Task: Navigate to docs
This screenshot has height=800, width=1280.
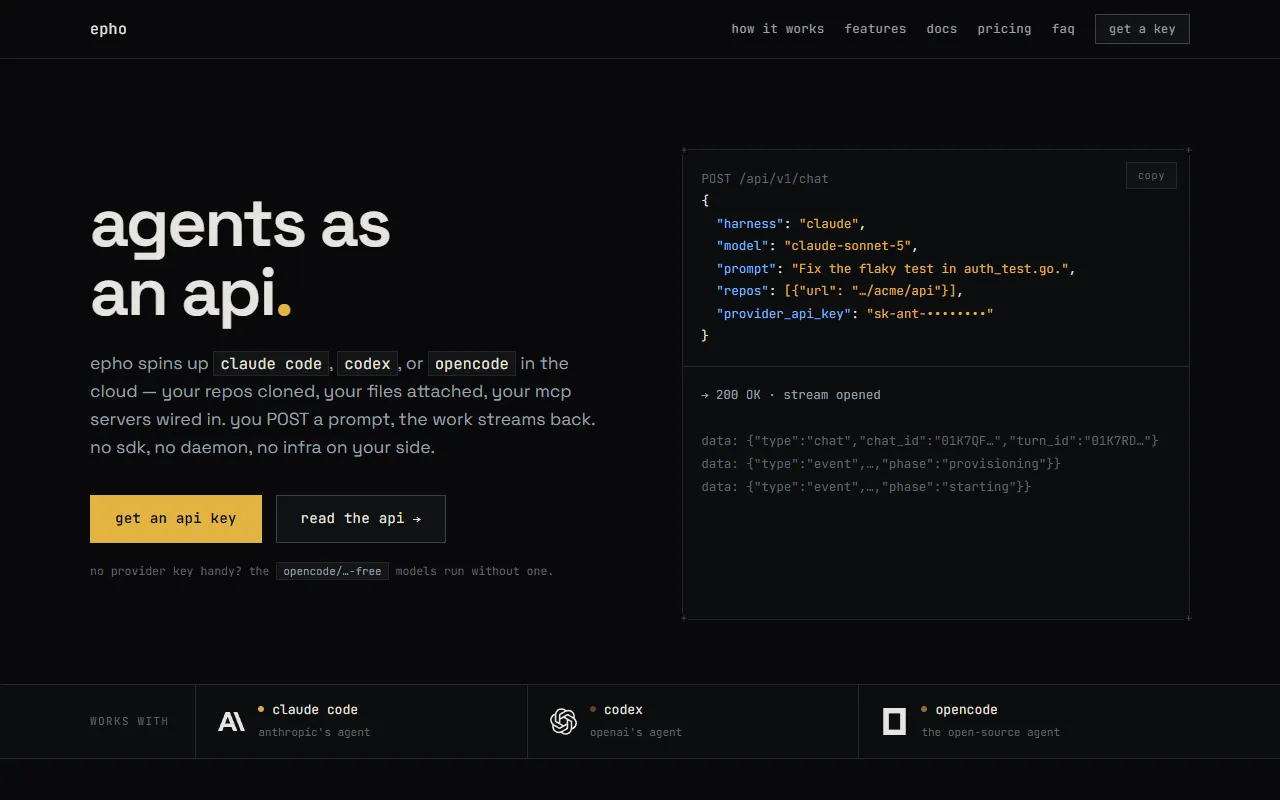Action: [942, 29]
